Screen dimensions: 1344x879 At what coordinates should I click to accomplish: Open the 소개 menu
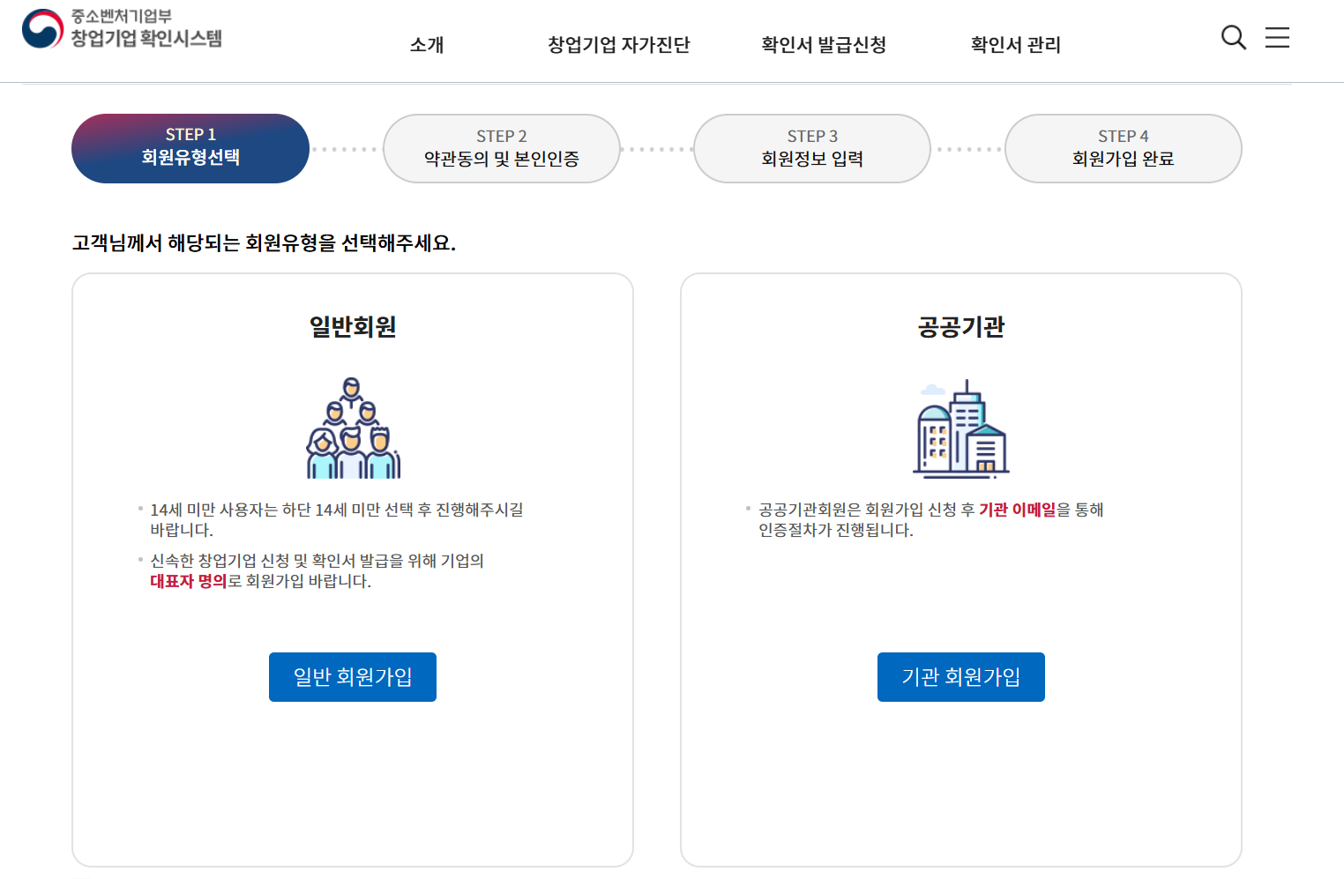(x=426, y=45)
